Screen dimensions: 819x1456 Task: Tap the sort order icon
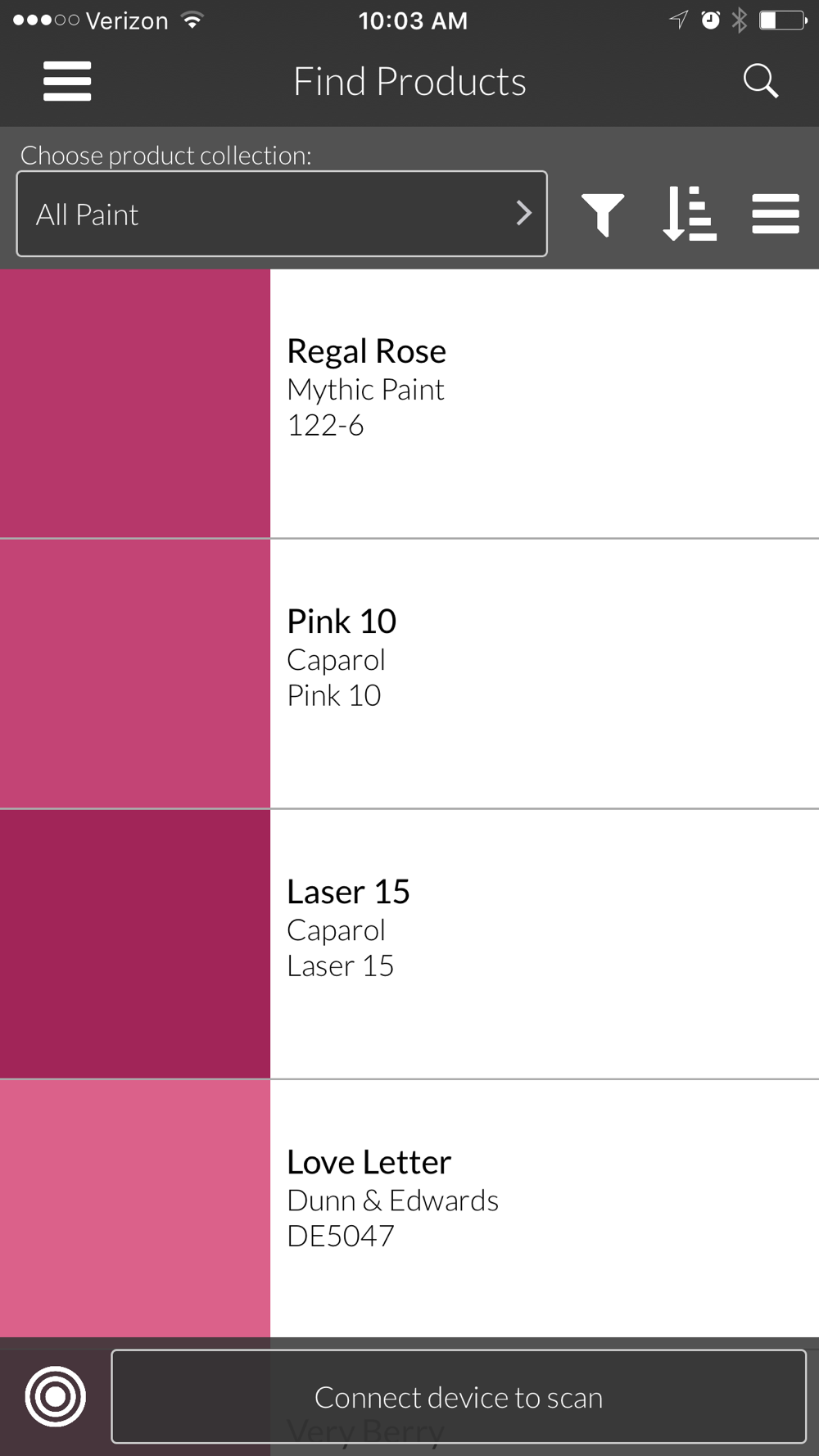click(690, 214)
